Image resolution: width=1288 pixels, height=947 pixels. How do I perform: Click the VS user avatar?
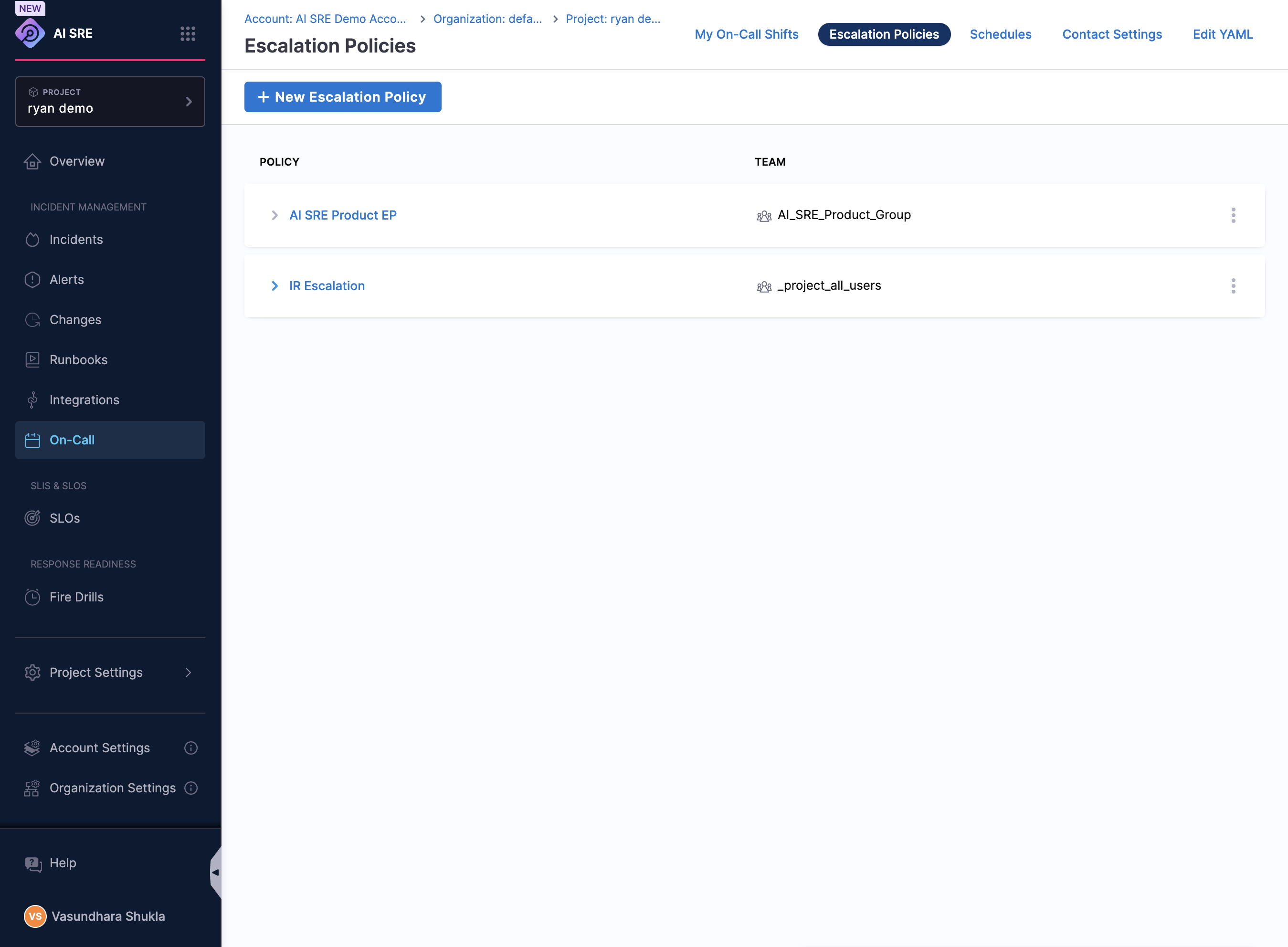point(35,916)
